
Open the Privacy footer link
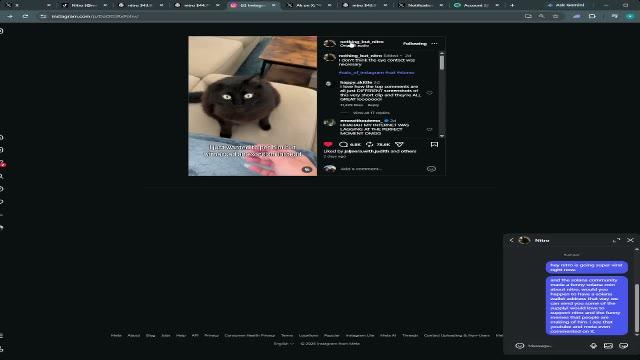211,336
